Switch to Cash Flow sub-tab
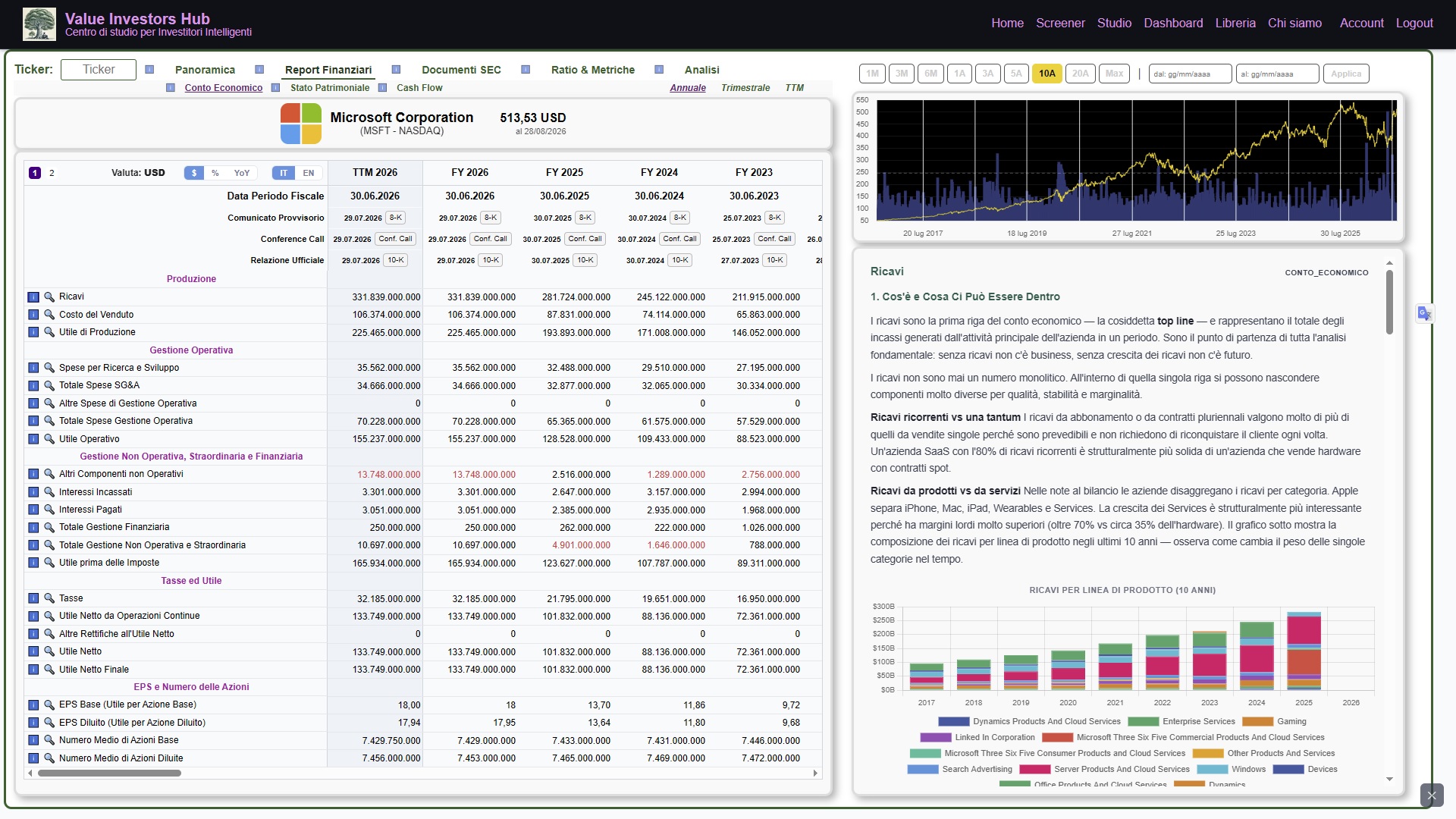 click(x=419, y=88)
